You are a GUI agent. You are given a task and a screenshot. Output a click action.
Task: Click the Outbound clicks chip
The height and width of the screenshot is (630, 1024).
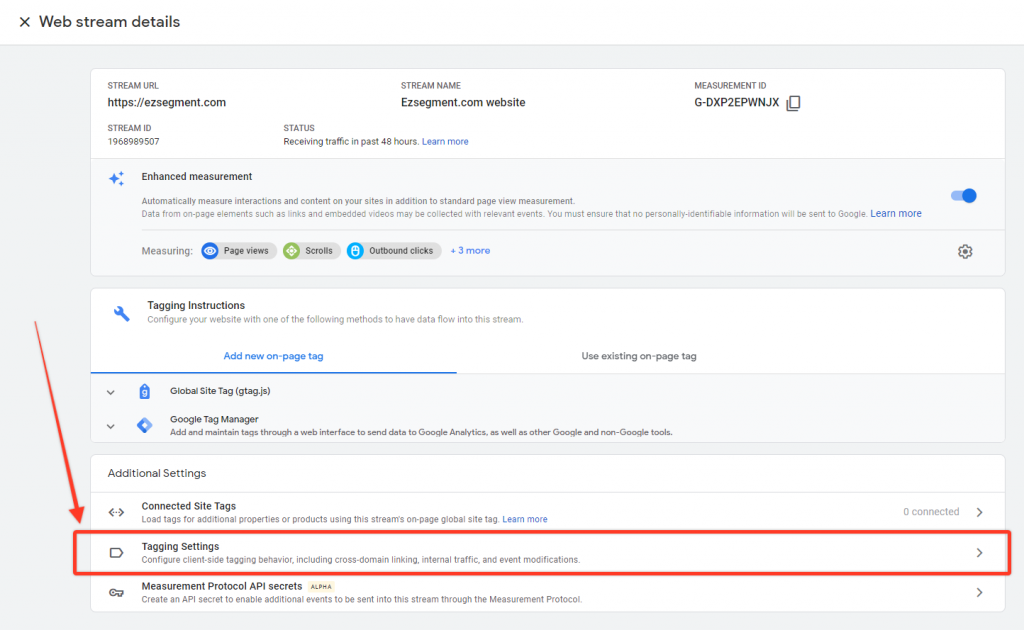click(x=394, y=251)
